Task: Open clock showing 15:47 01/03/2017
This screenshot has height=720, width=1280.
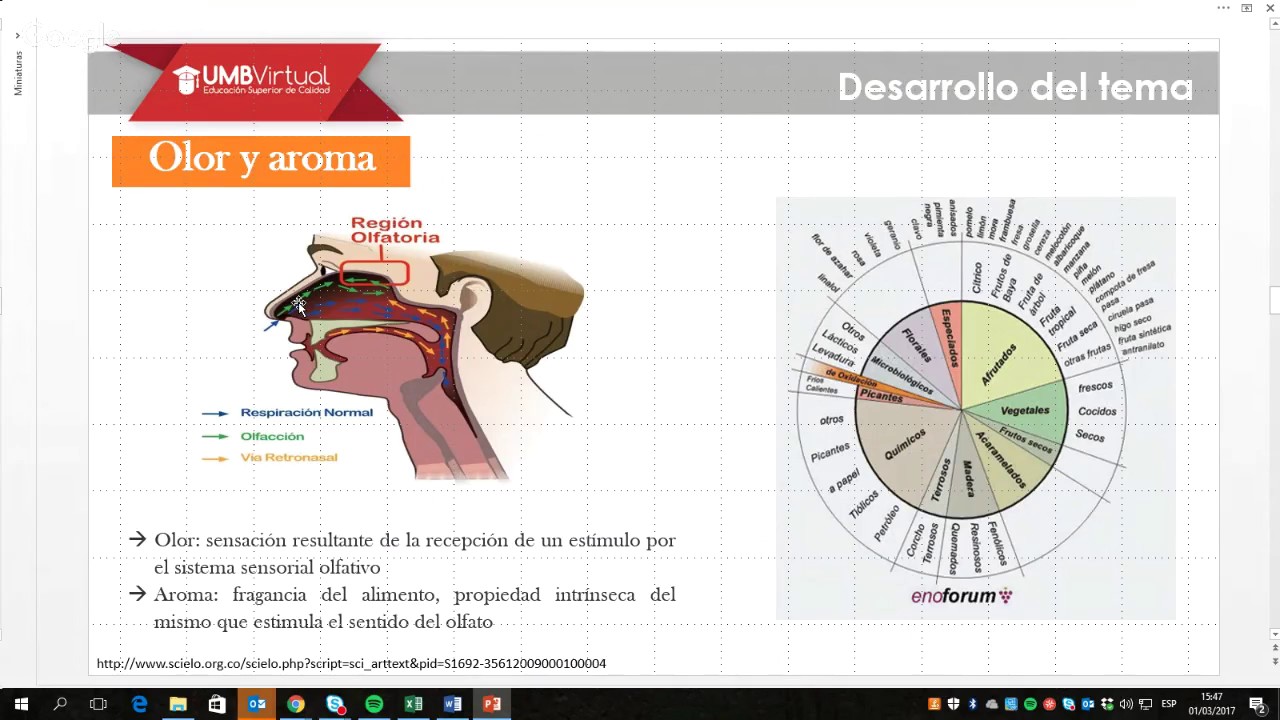Action: point(1211,704)
